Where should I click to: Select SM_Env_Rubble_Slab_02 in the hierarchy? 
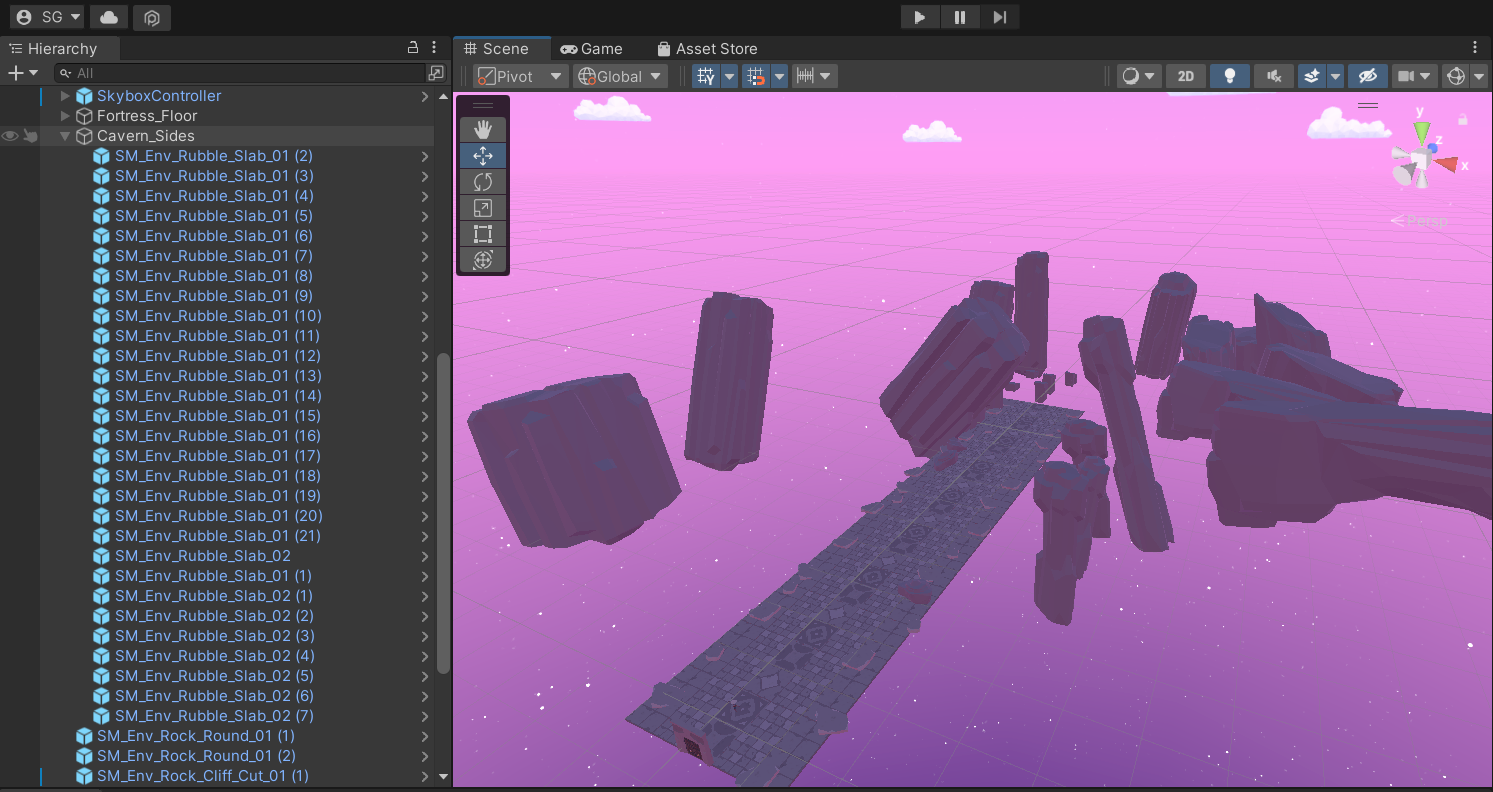(202, 555)
